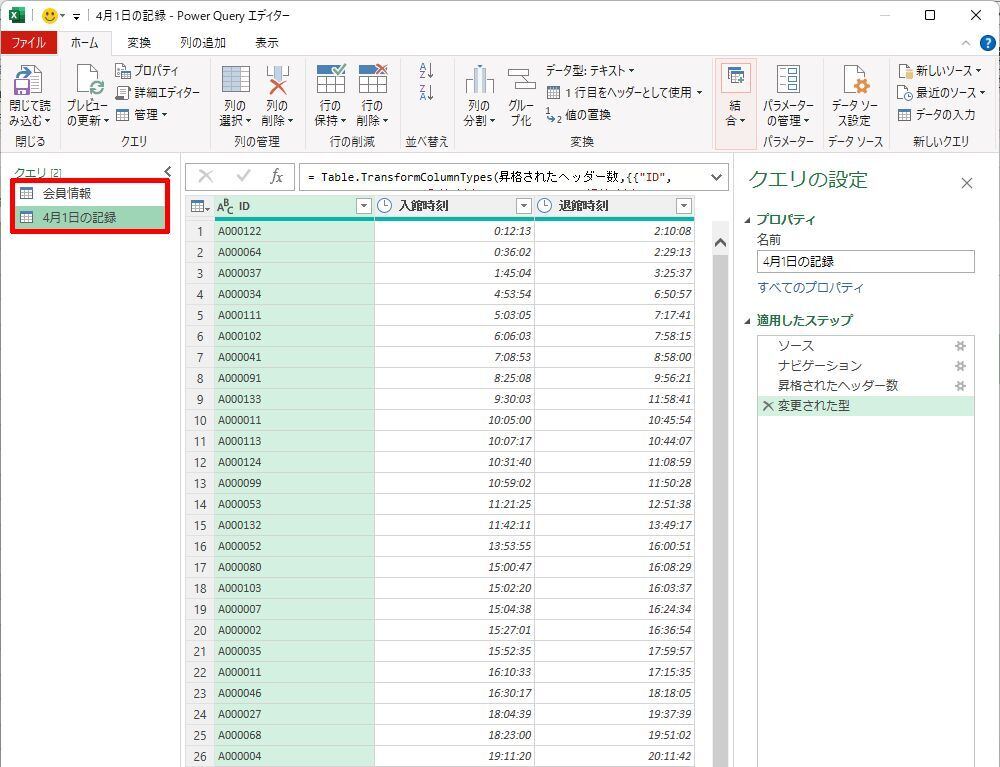
Task: Switch to the Add Column (列の追加) tab
Action: click(203, 43)
